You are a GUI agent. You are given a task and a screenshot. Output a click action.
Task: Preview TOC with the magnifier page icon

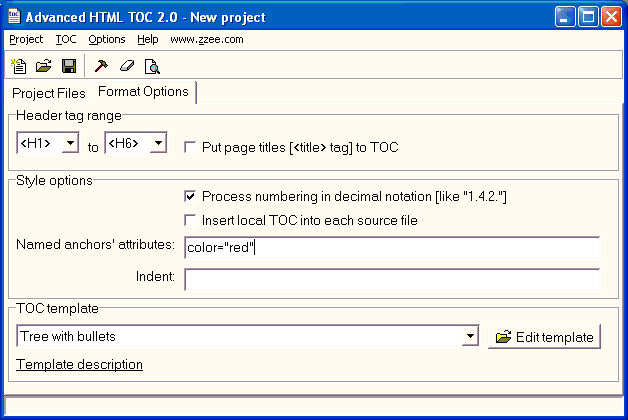click(152, 66)
